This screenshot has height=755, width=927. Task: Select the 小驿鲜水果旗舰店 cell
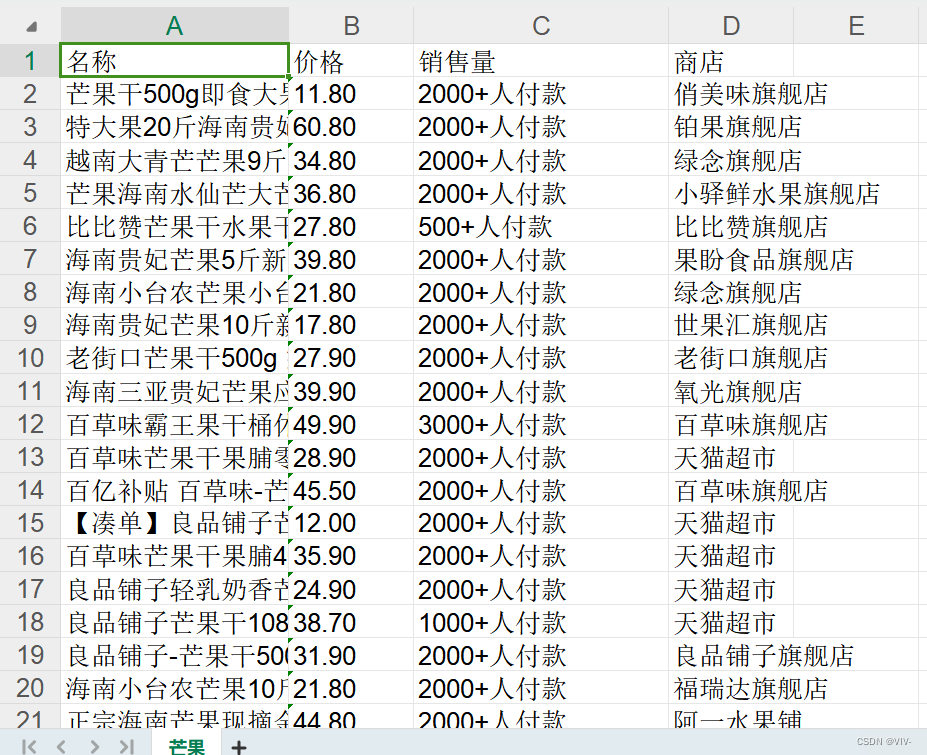tap(731, 193)
